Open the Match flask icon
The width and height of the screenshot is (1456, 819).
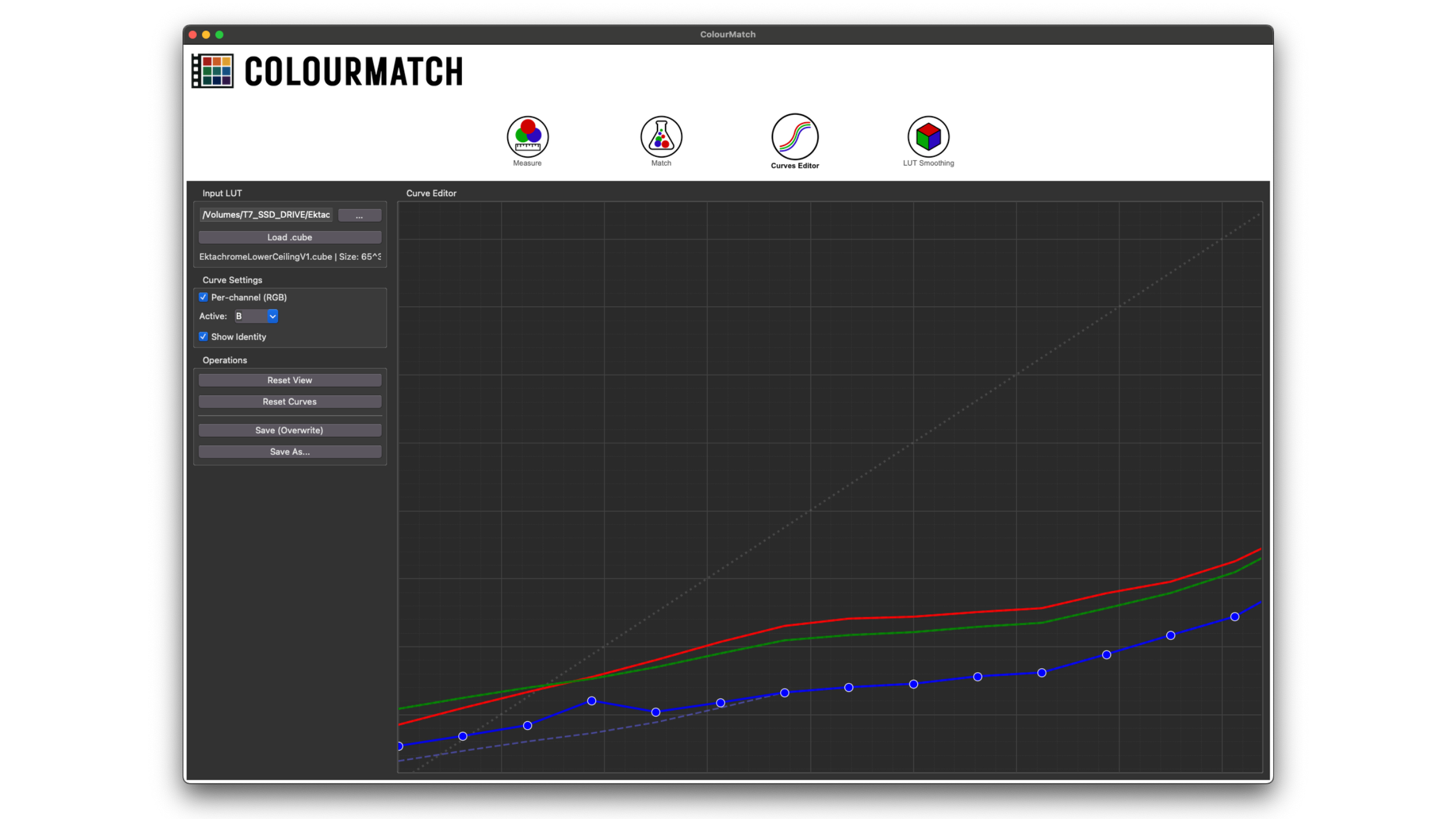661,137
